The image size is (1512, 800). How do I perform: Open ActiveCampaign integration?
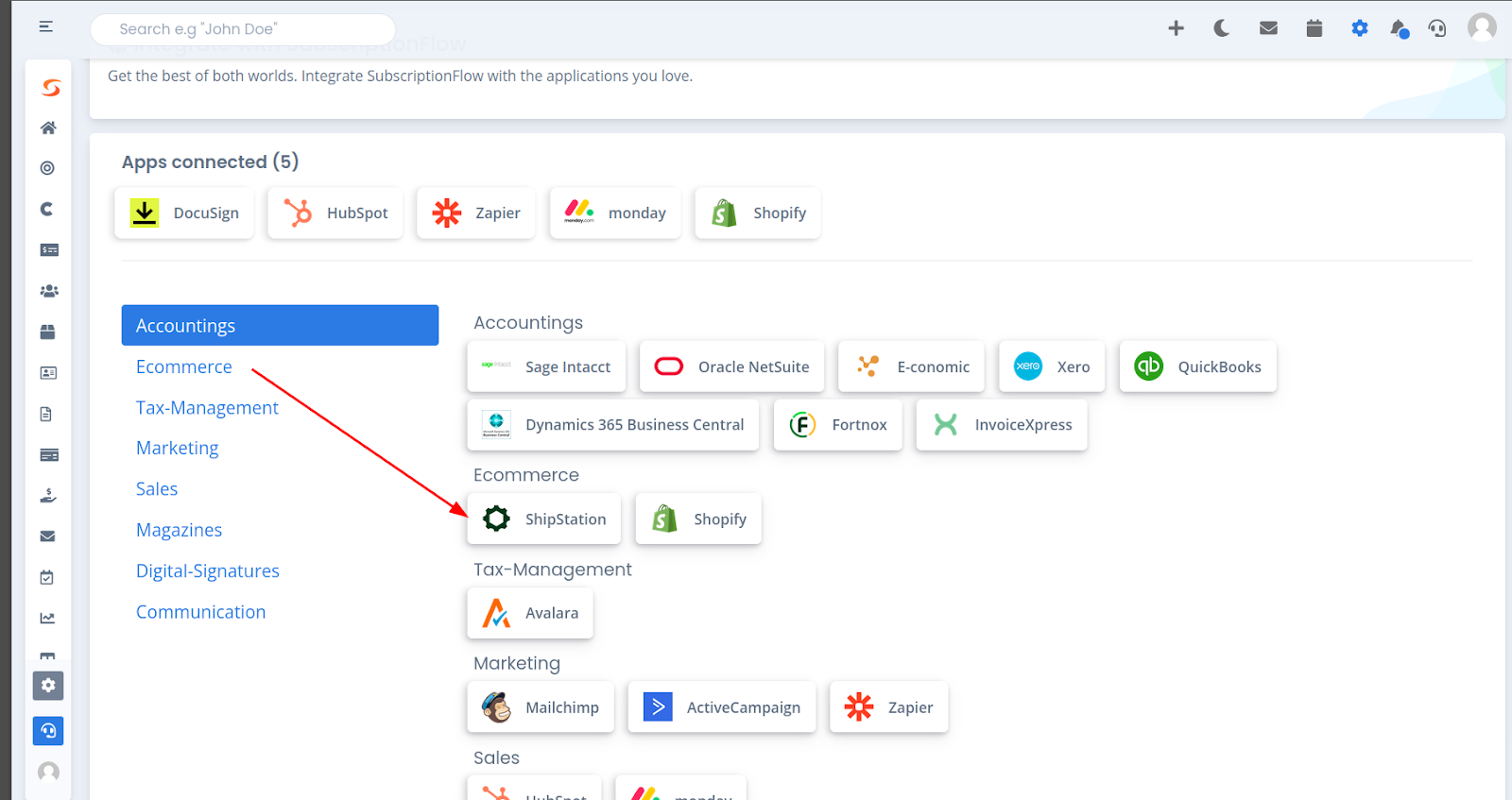[722, 707]
